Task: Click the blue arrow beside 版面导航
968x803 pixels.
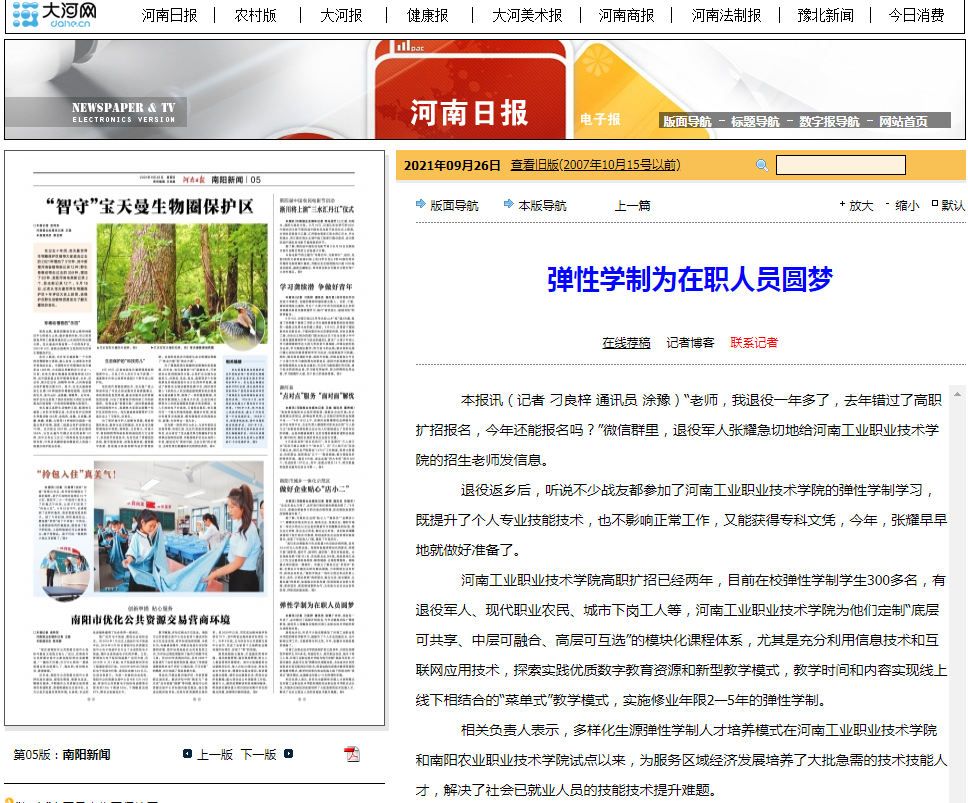Action: [421, 204]
